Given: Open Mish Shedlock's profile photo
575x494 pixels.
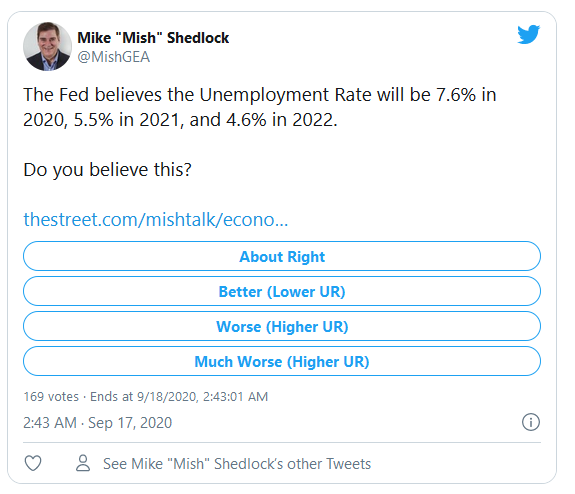Looking at the screenshot, I should point(47,46).
